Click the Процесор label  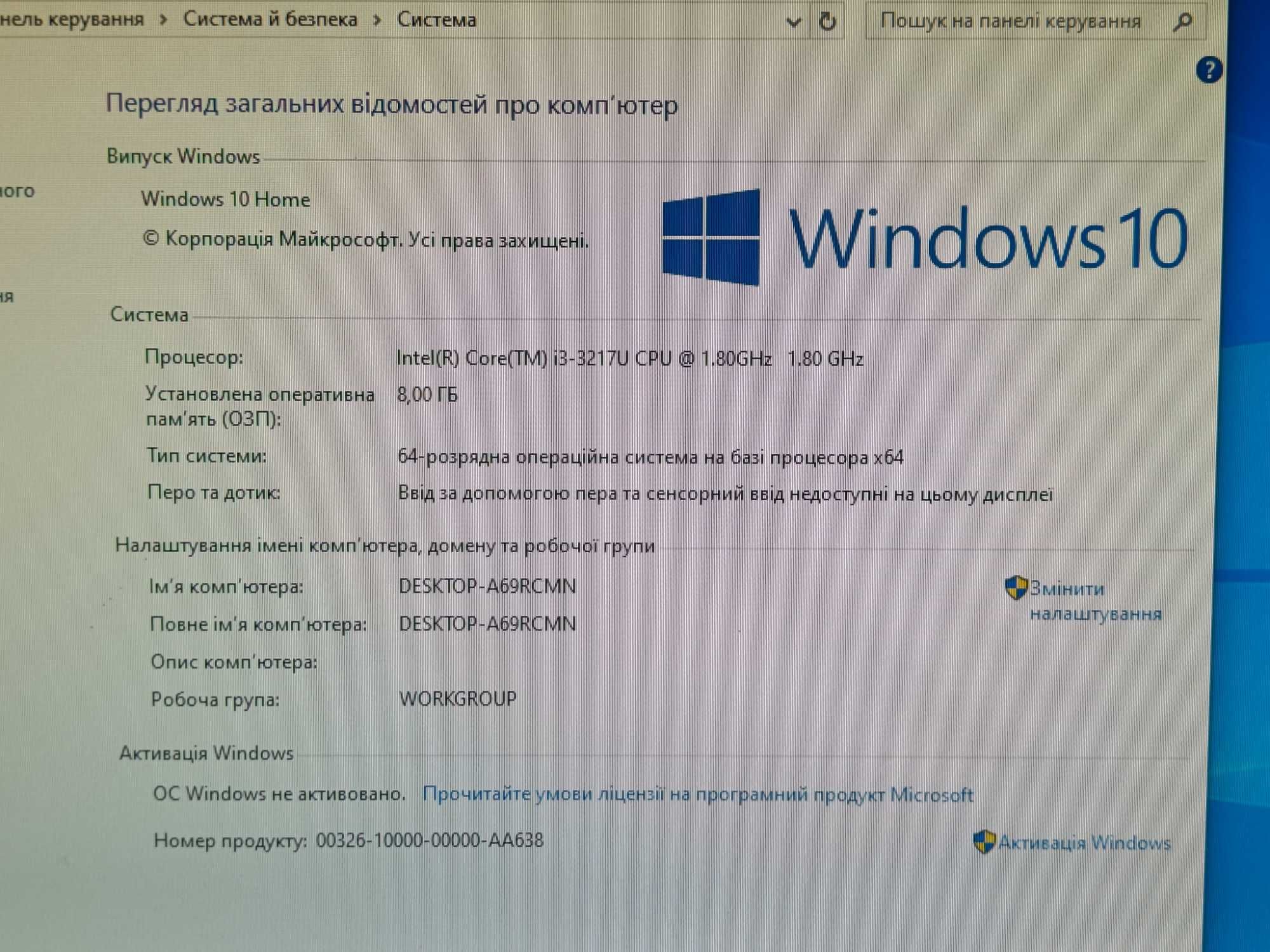[x=194, y=357]
